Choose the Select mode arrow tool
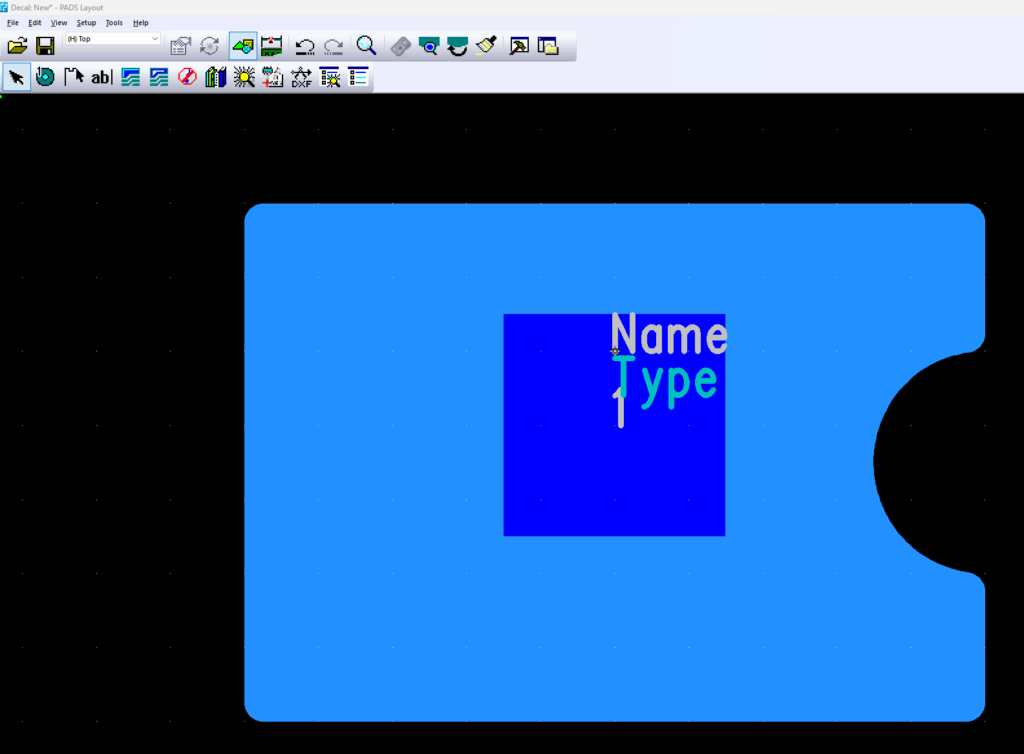Screen dimensions: 1024x754 (x=17, y=77)
